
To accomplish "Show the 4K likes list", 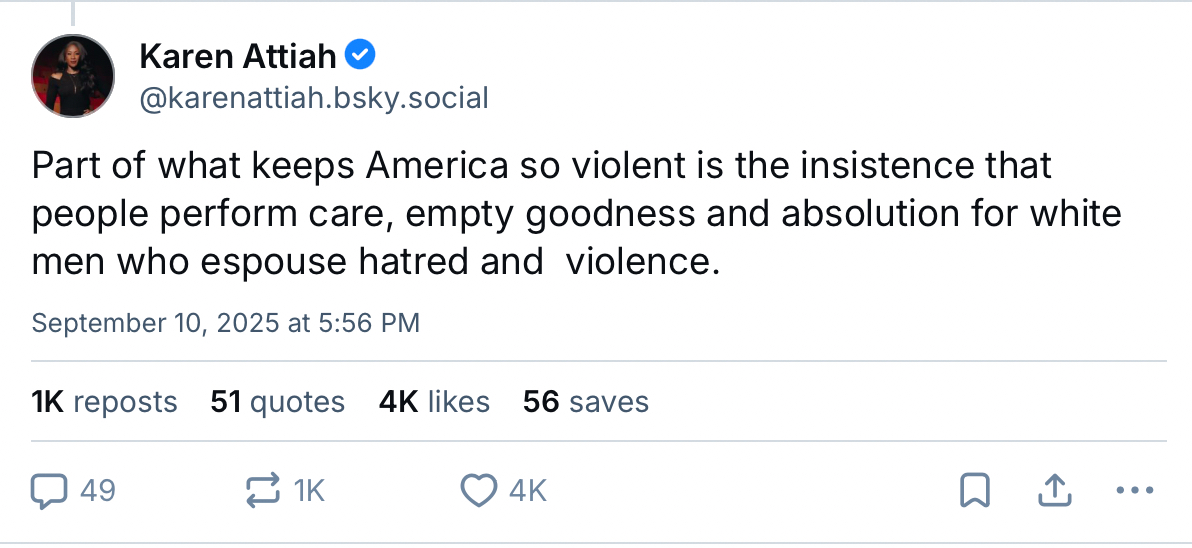I will pos(434,402).
